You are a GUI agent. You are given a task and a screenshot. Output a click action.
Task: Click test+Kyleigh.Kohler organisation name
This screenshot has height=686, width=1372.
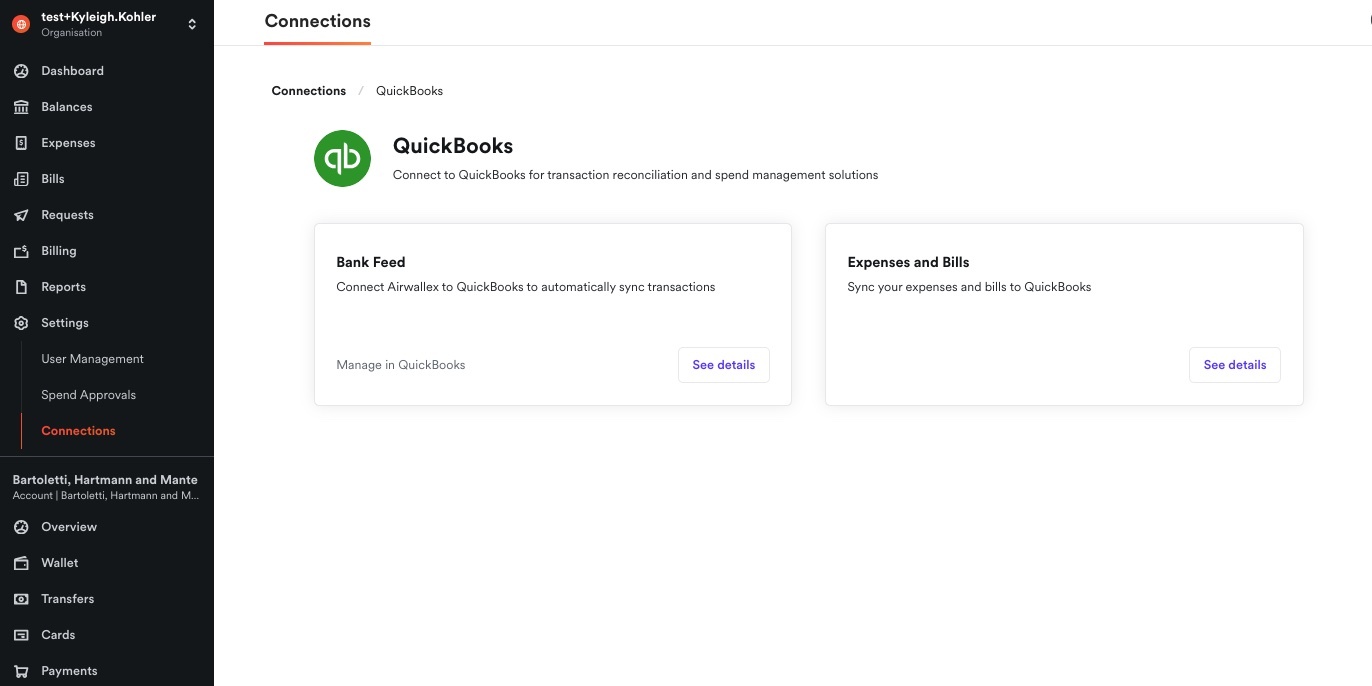pos(98,17)
